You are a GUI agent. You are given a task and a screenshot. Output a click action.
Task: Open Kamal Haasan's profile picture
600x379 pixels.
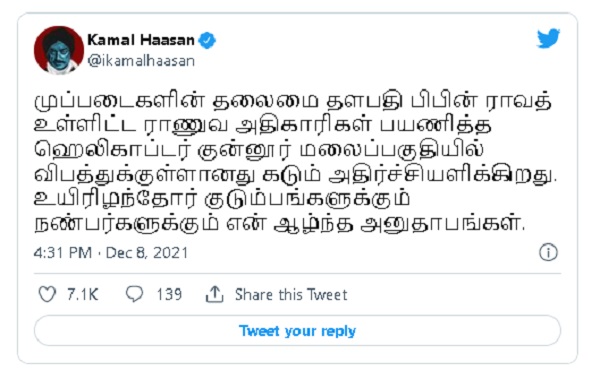(59, 50)
